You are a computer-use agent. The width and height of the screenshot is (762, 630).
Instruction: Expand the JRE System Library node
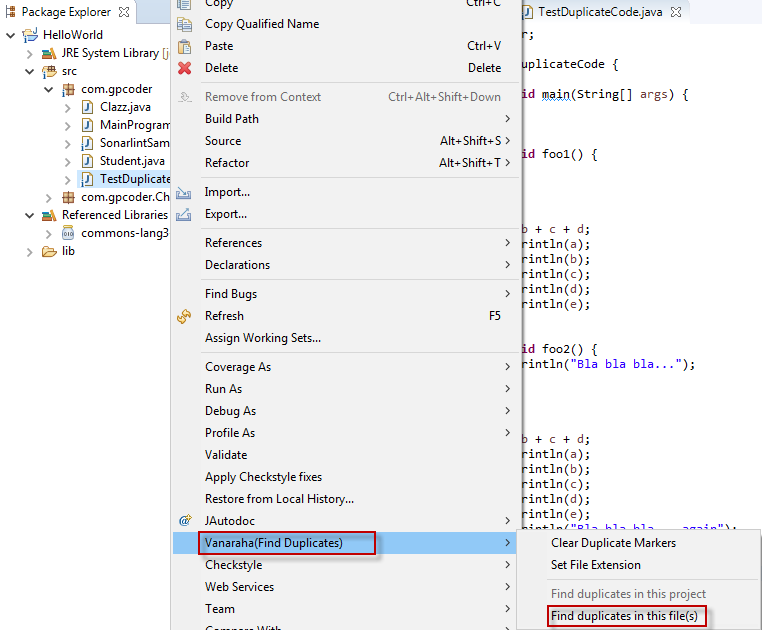point(30,54)
